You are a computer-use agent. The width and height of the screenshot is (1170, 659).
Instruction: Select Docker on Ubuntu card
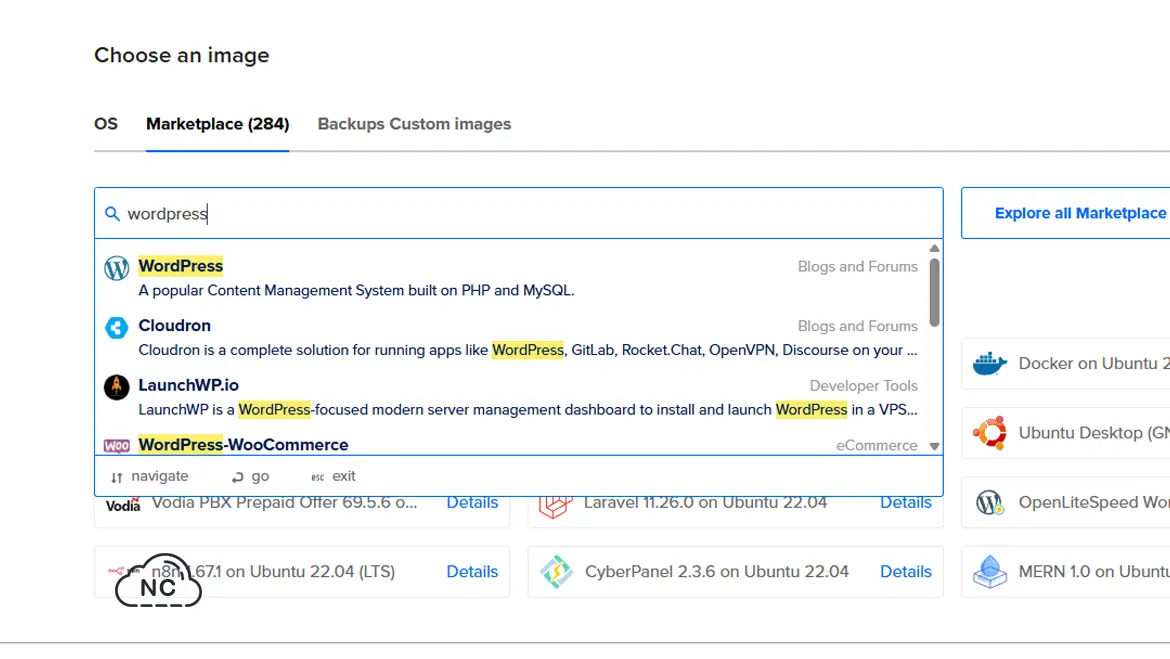1066,363
